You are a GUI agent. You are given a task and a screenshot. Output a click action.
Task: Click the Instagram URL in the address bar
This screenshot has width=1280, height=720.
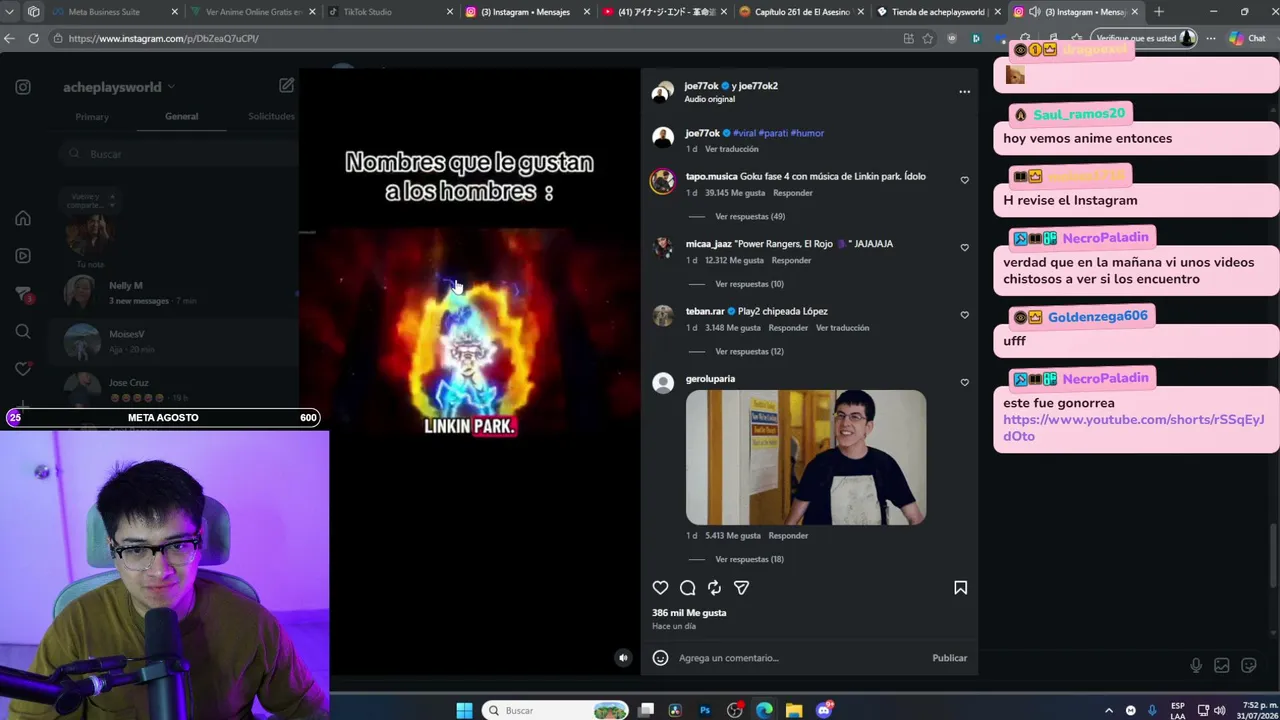pos(164,38)
